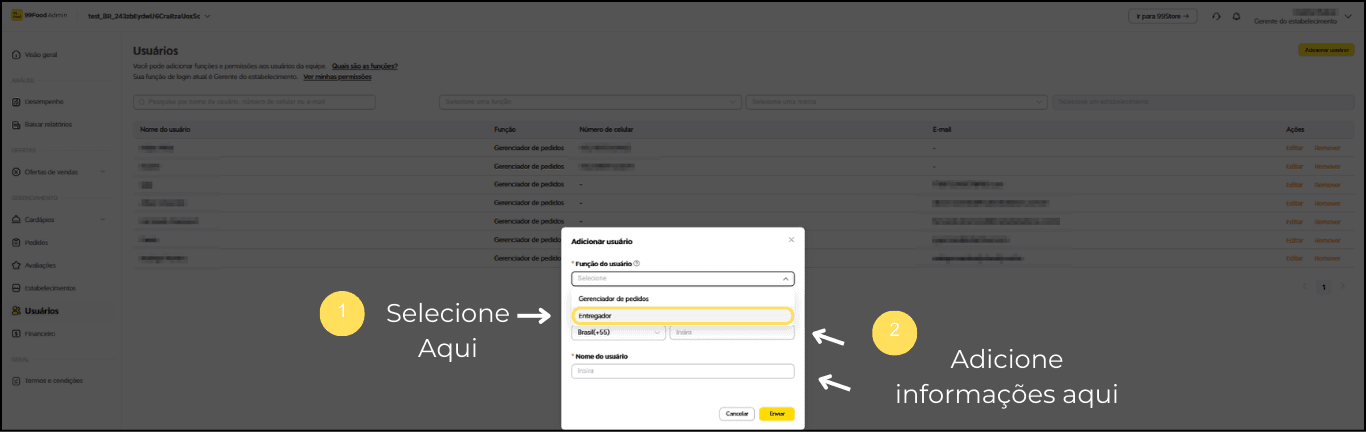Viewport: 1366px width, 433px height.
Task: Open Desempenho in the sidebar
Action: [44, 101]
